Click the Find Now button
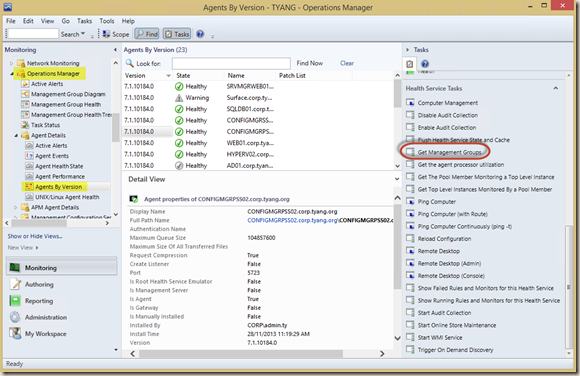 point(310,63)
